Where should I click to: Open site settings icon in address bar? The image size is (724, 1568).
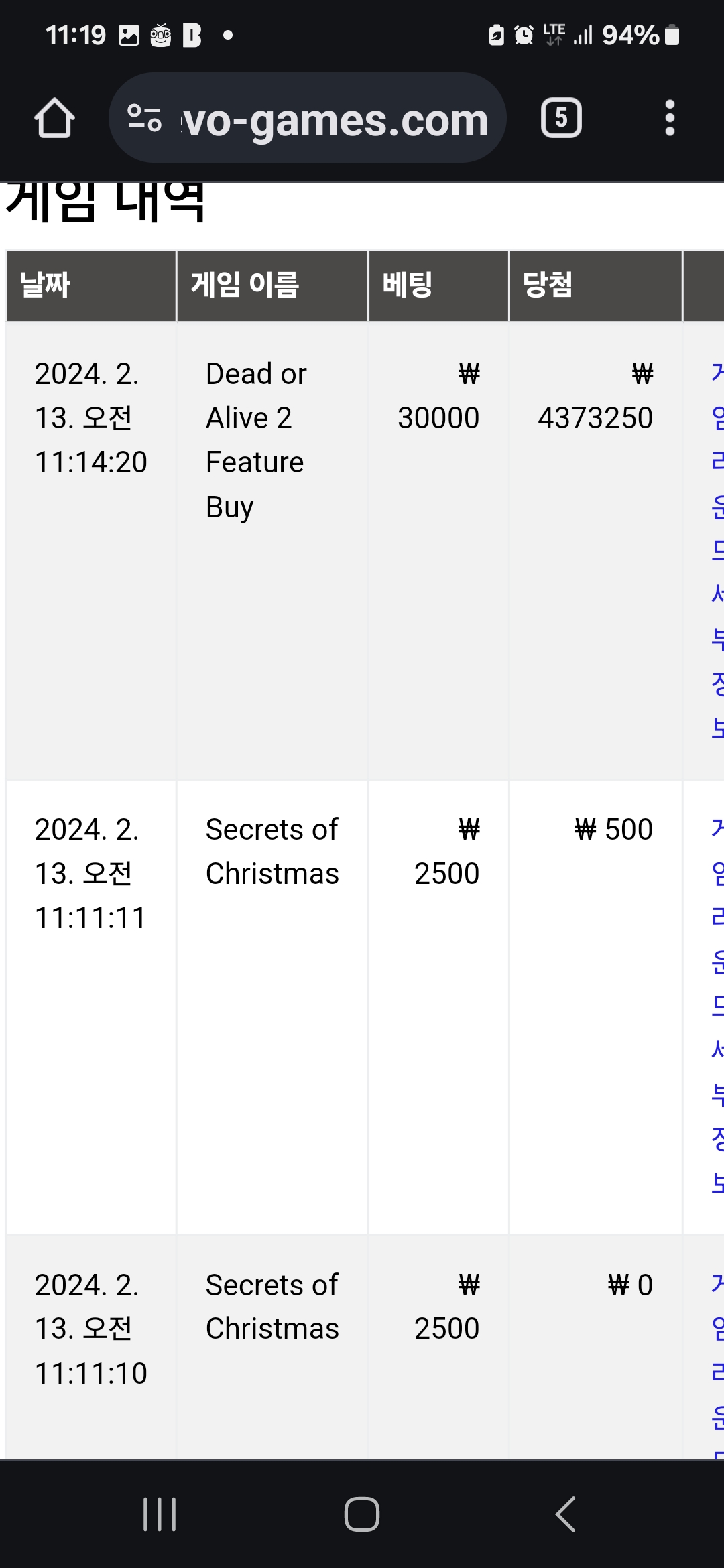tap(144, 118)
